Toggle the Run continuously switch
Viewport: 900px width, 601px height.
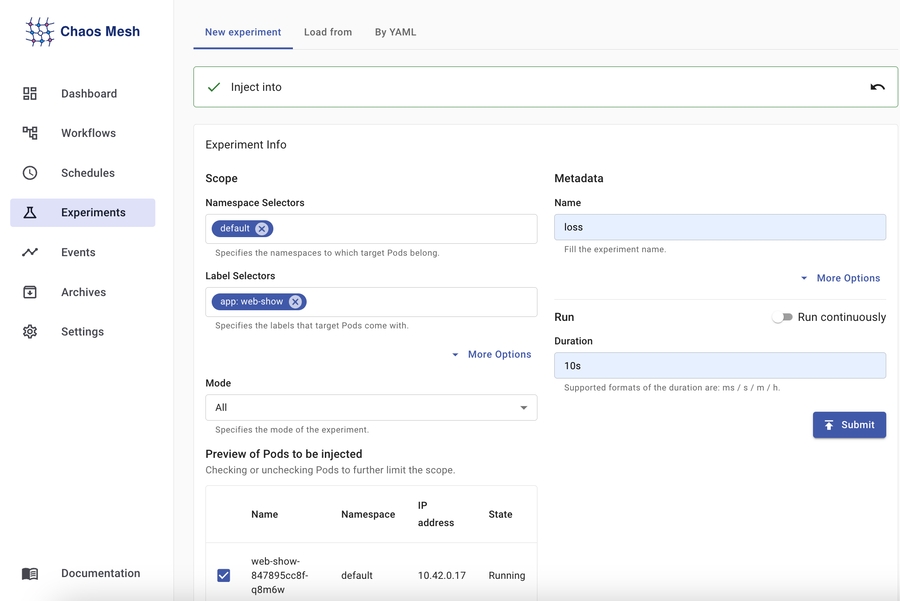[782, 317]
